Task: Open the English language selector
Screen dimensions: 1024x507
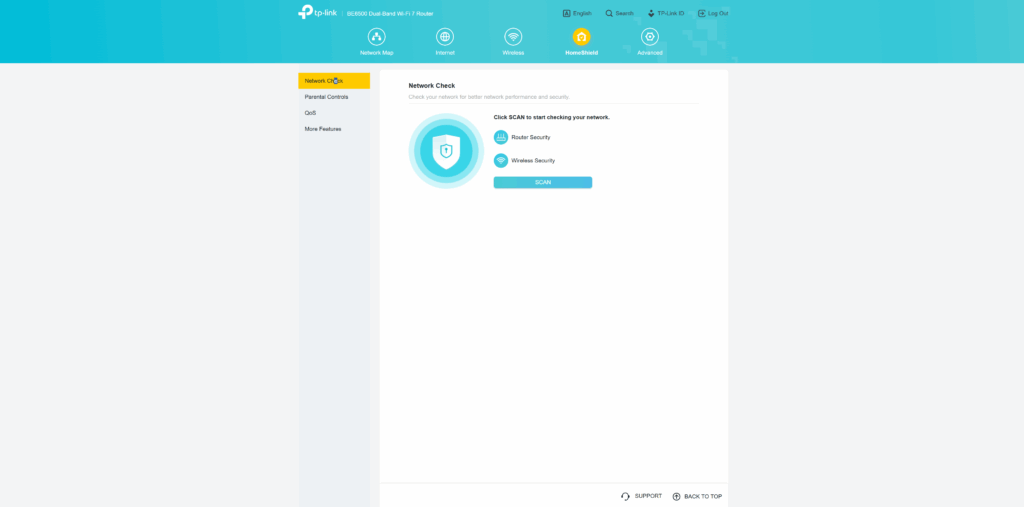Action: (582, 13)
